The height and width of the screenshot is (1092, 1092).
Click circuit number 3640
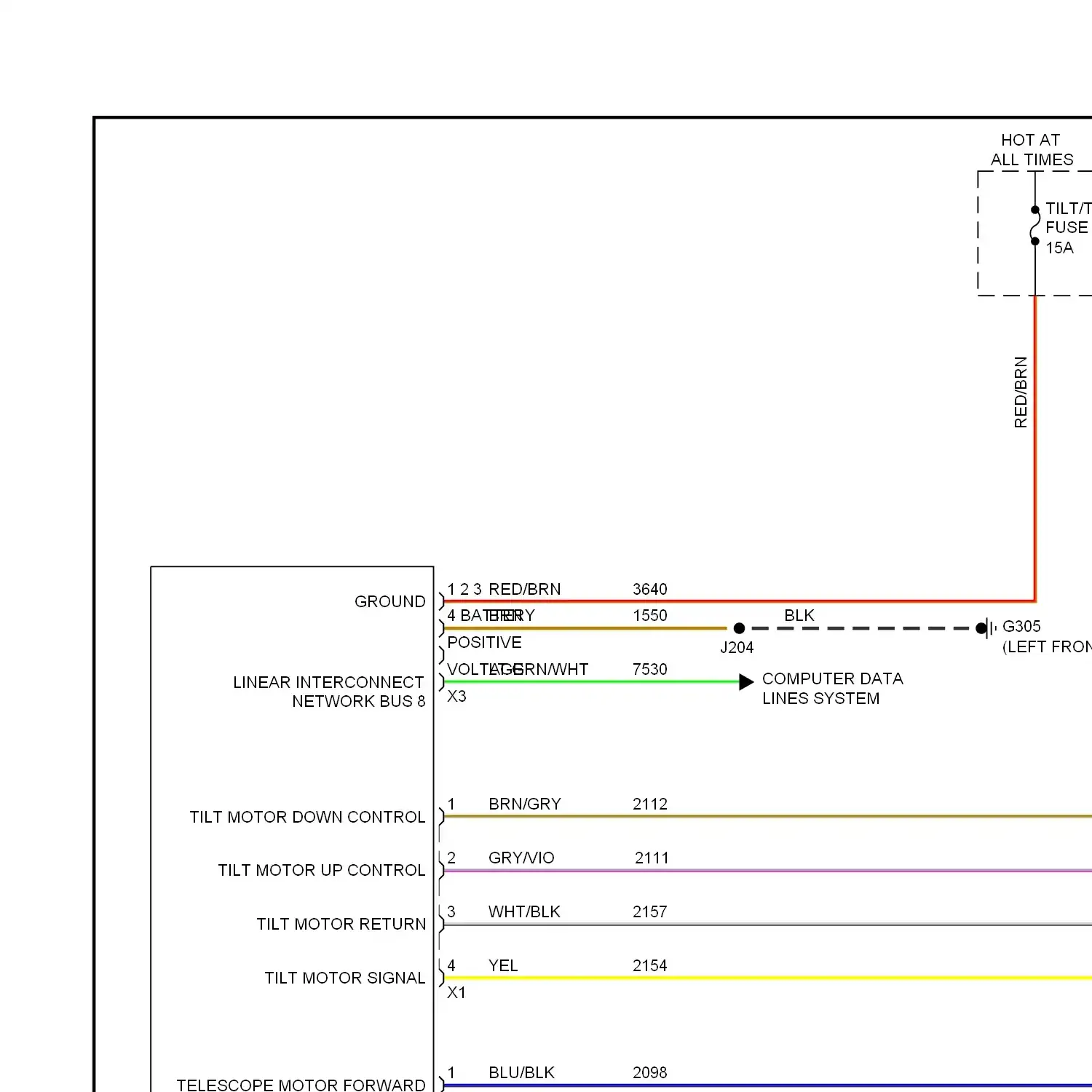(x=650, y=589)
